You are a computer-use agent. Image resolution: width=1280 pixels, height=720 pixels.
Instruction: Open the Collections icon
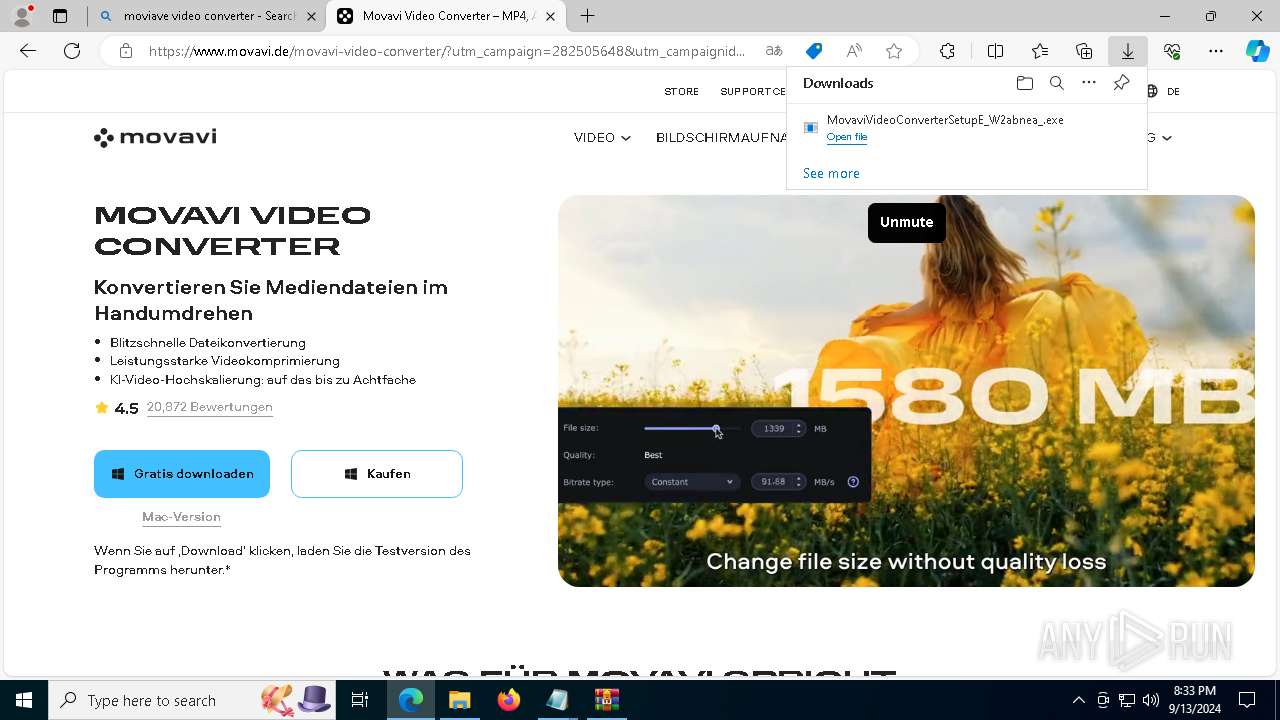click(x=1084, y=51)
